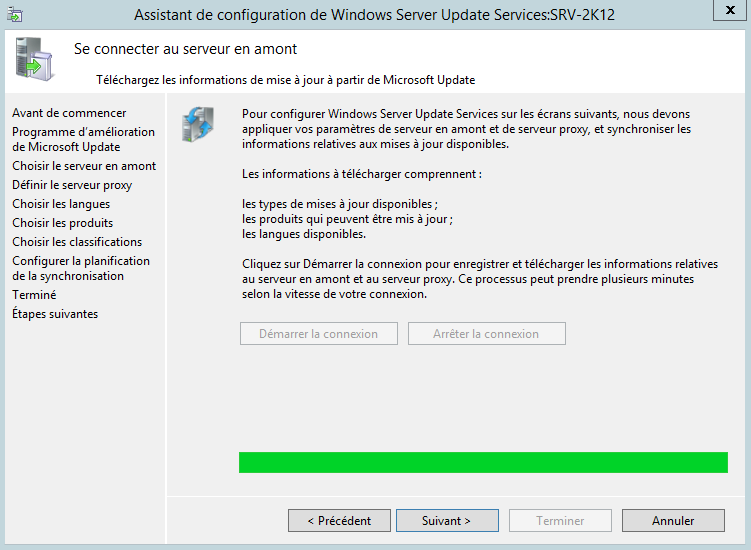Select the Terminé step in sidebar
This screenshot has width=751, height=550.
pos(34,295)
